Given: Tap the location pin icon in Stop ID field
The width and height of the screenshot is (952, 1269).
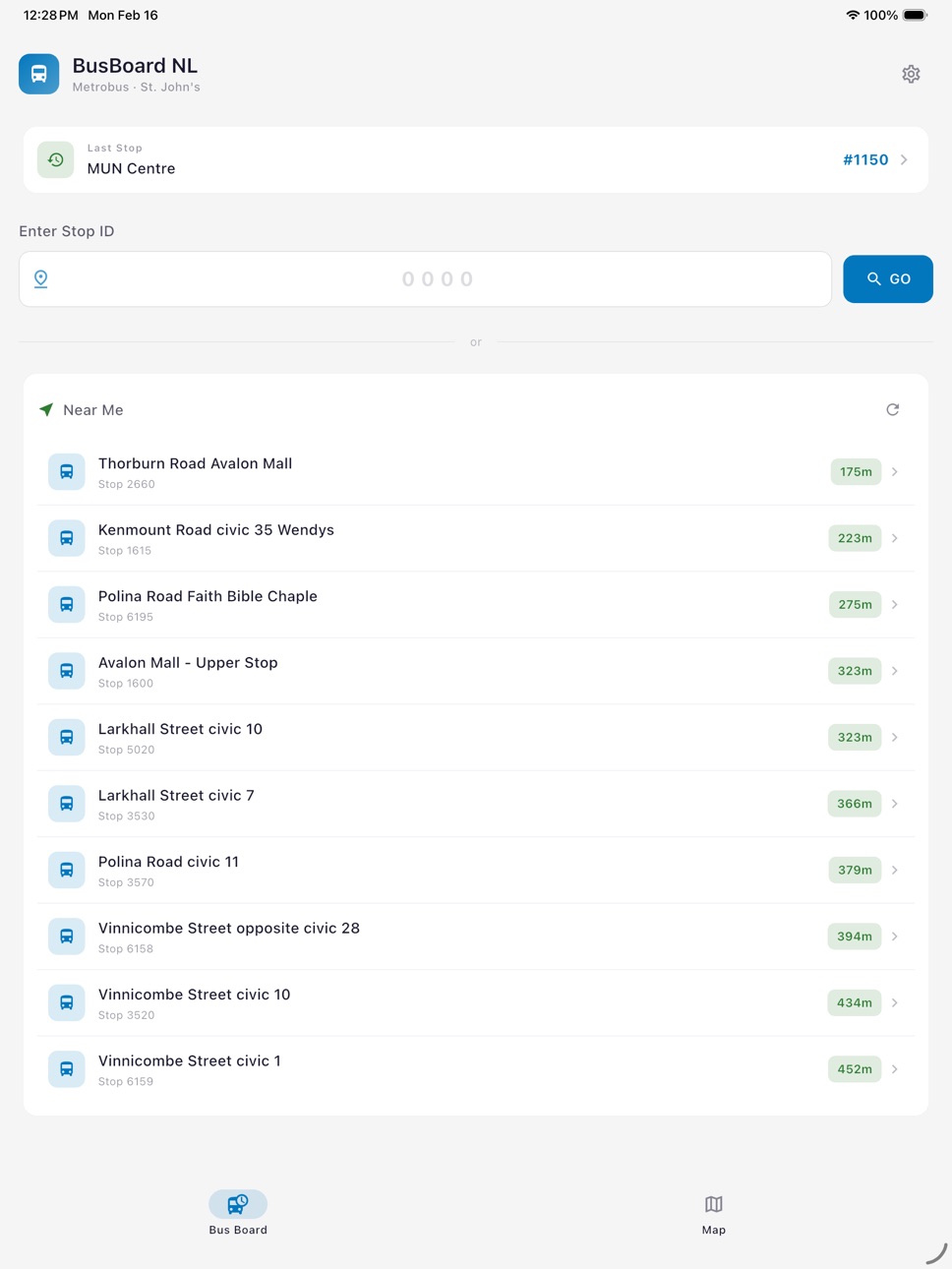Looking at the screenshot, I should [41, 278].
